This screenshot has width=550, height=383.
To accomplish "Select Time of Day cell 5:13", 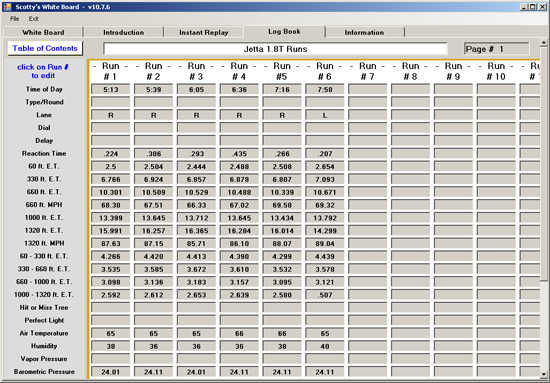I will (110, 89).
